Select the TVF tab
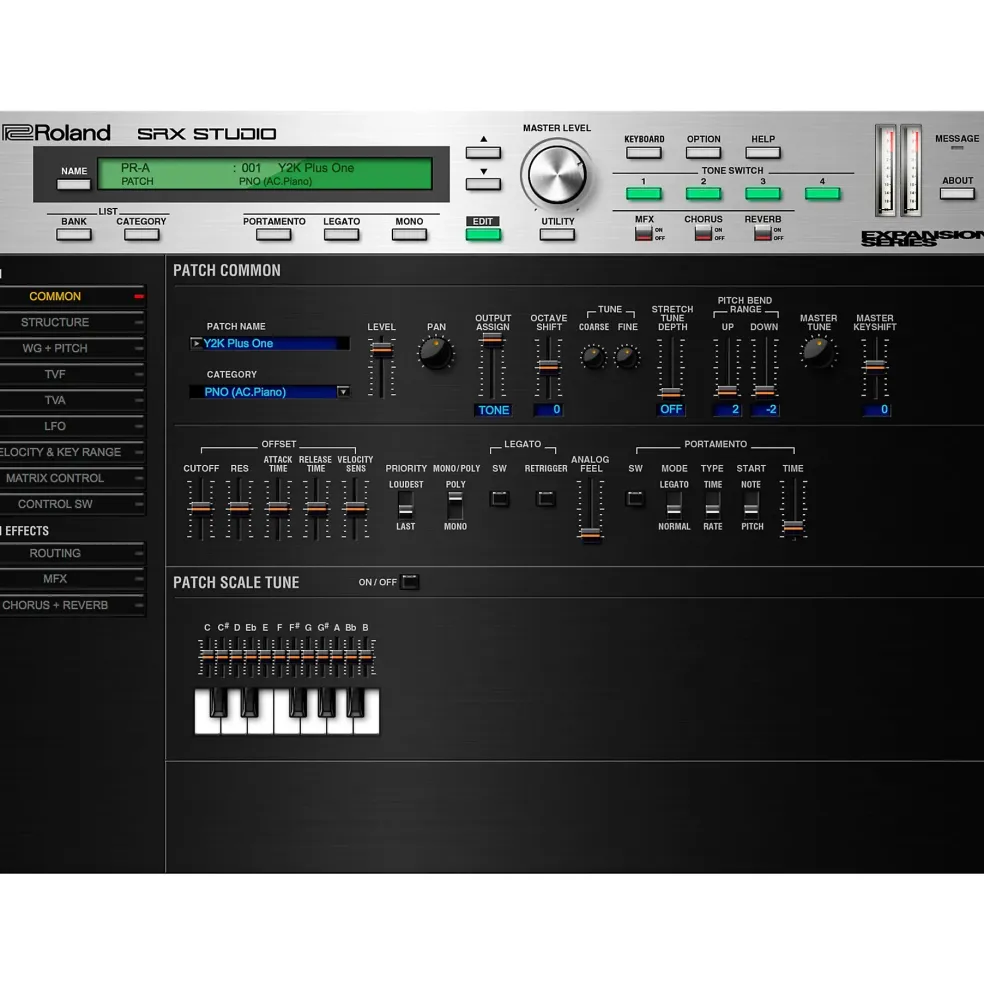Viewport: 984px width, 985px height. click(x=72, y=374)
